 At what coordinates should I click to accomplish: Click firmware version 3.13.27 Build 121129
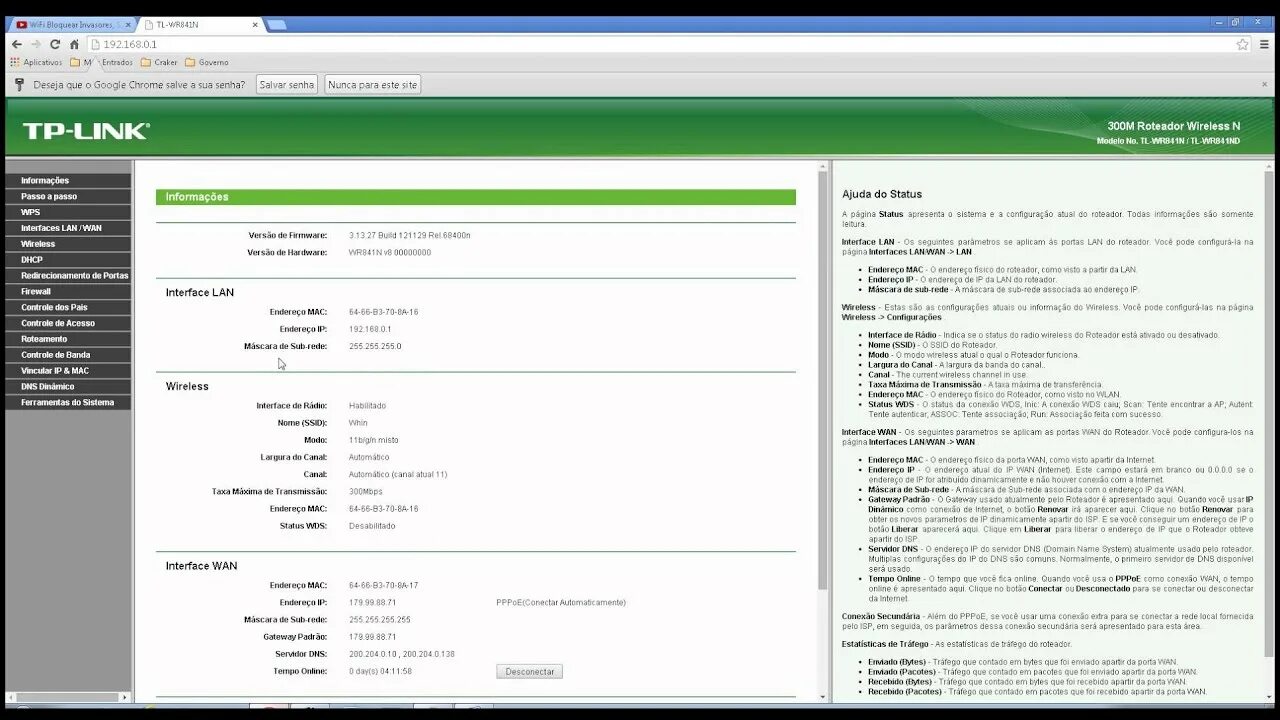pos(409,235)
